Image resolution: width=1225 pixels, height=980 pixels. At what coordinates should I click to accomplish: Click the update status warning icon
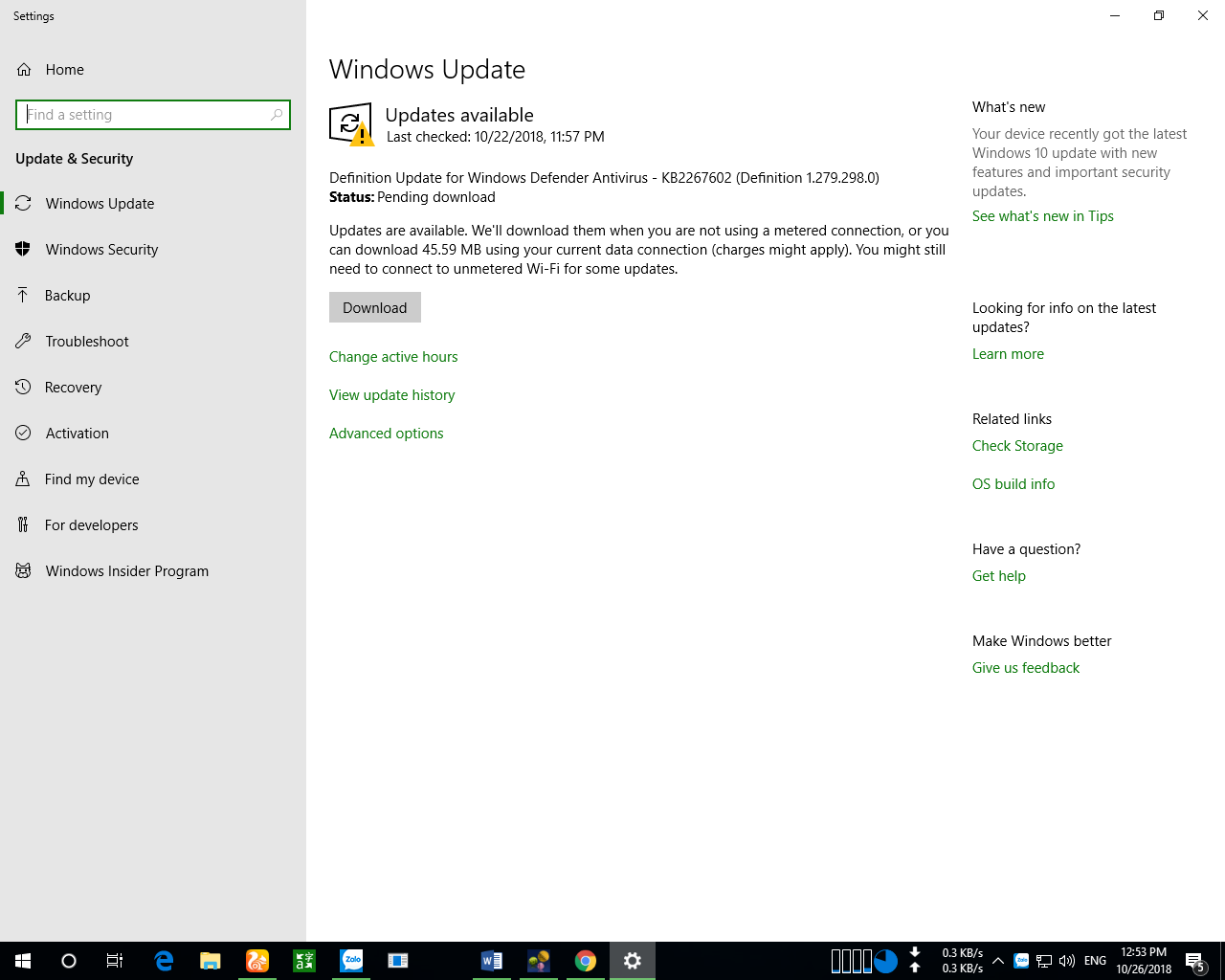351,124
